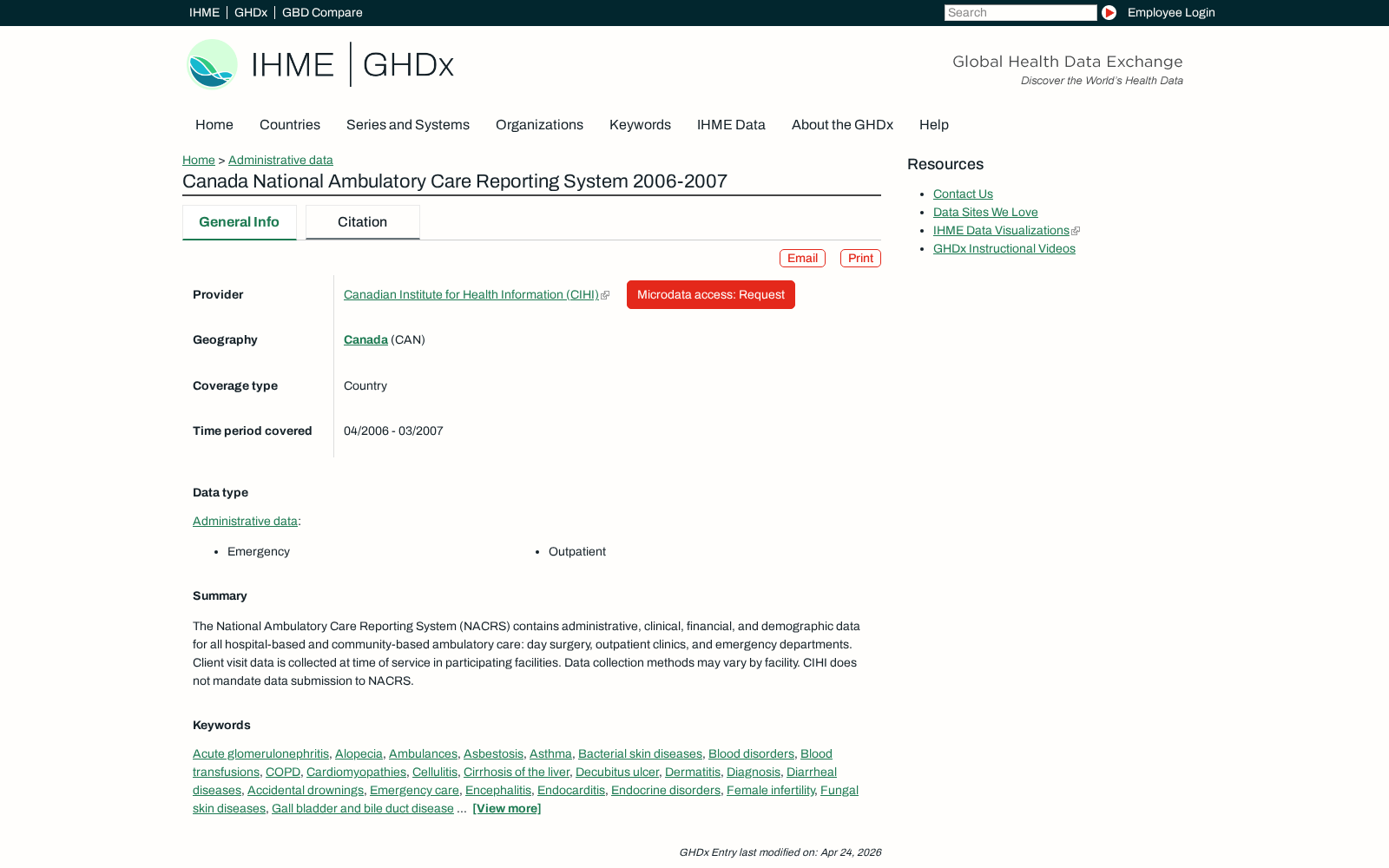Click the Asthma keyword link
The width and height of the screenshot is (1389, 868).
tap(550, 753)
